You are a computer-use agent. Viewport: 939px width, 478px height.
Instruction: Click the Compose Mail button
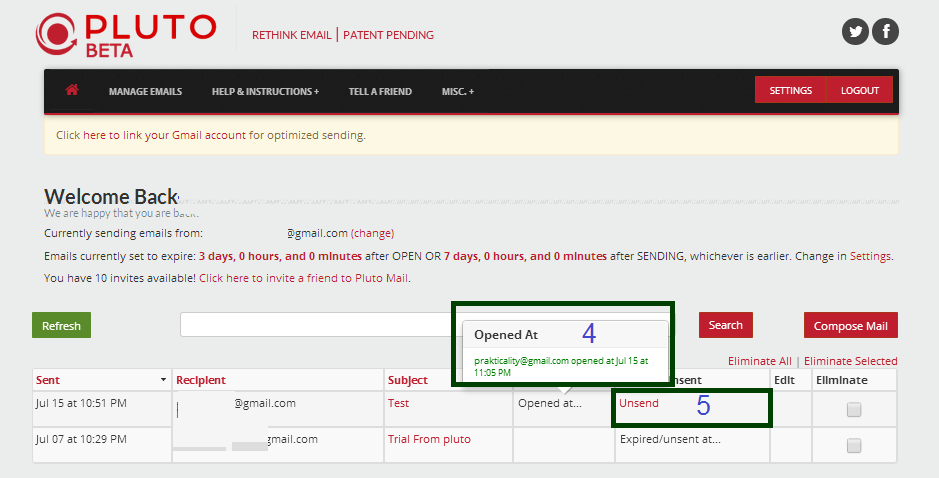pos(850,325)
